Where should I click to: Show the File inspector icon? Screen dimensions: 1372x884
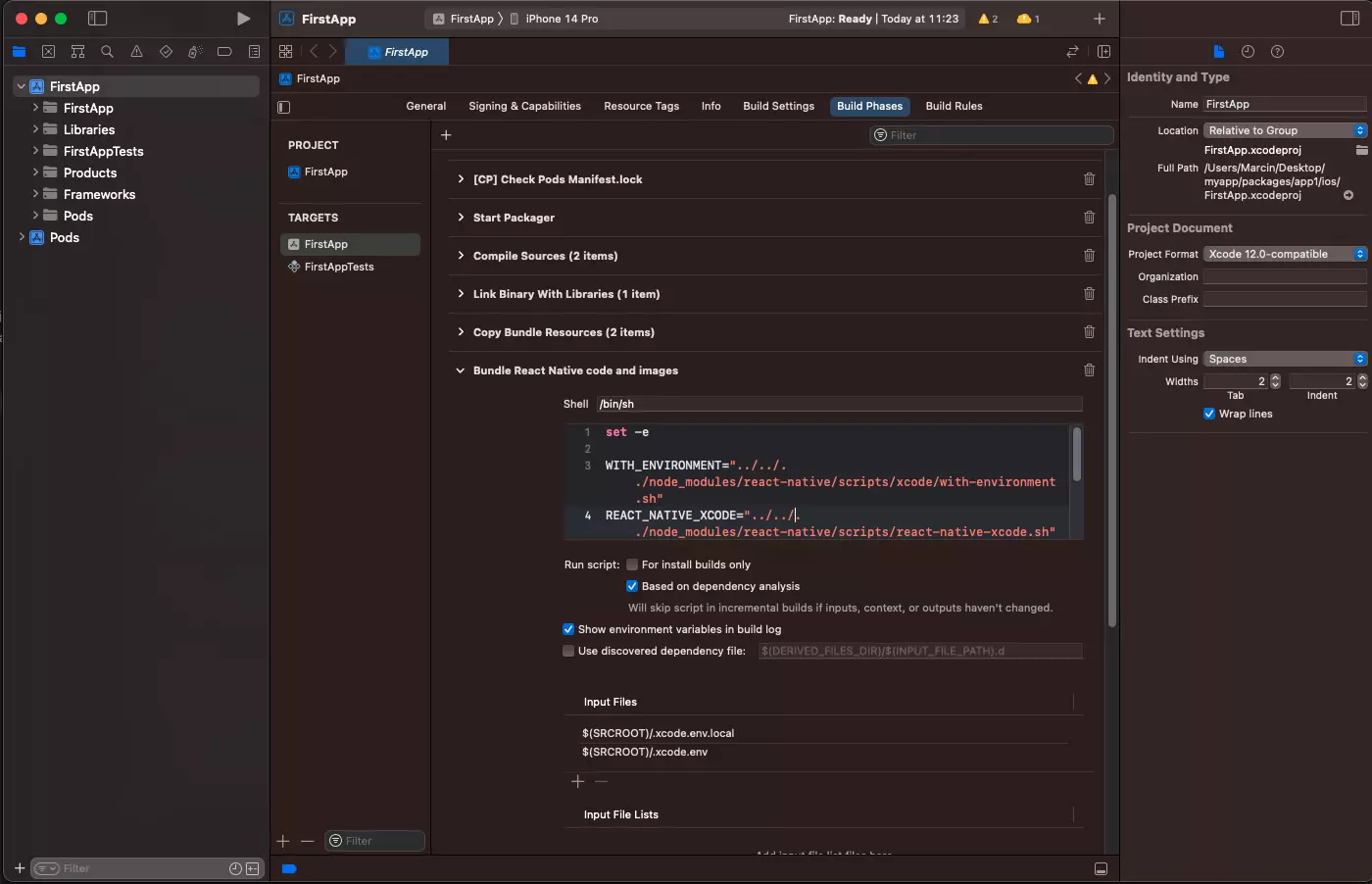coord(1218,52)
